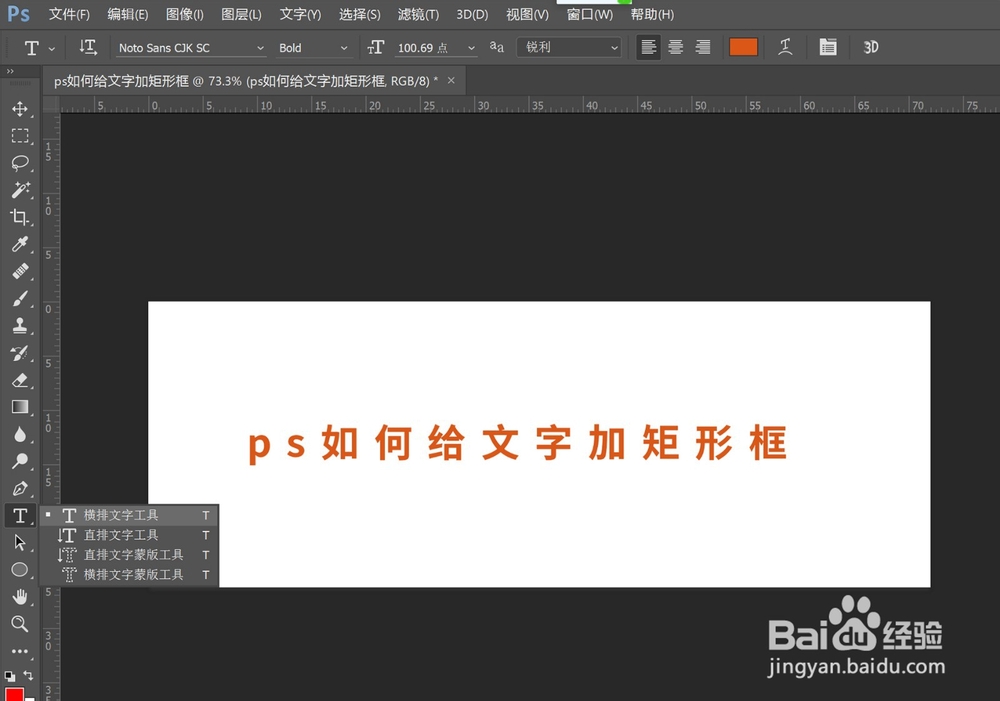Open the anti-aliasing 锐利 dropdown
Viewport: 1000px width, 701px height.
pos(569,47)
